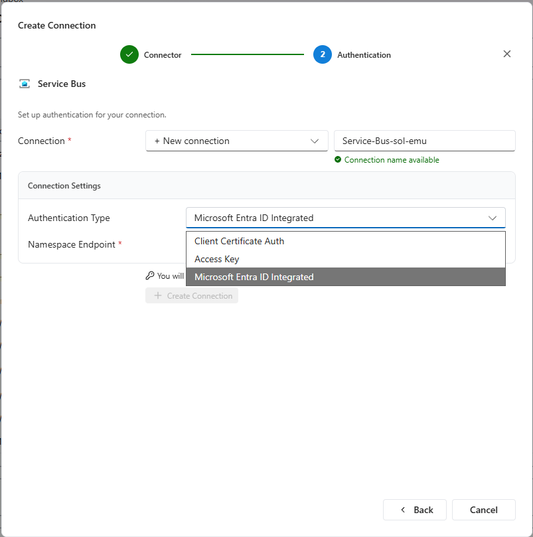Choose Access Key authentication option
The height and width of the screenshot is (537, 533).
[346, 259]
